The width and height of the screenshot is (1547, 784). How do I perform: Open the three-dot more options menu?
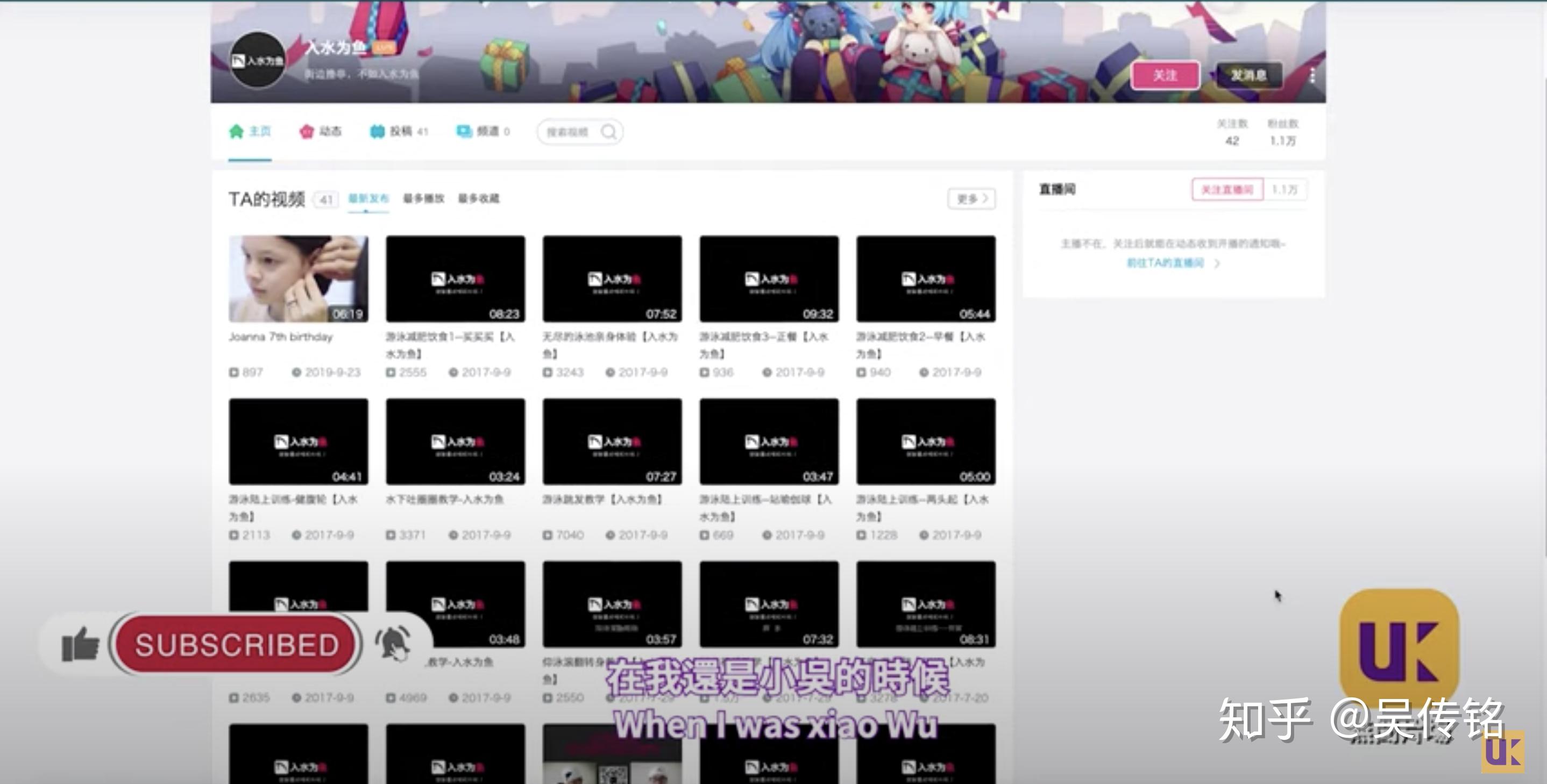[1313, 76]
